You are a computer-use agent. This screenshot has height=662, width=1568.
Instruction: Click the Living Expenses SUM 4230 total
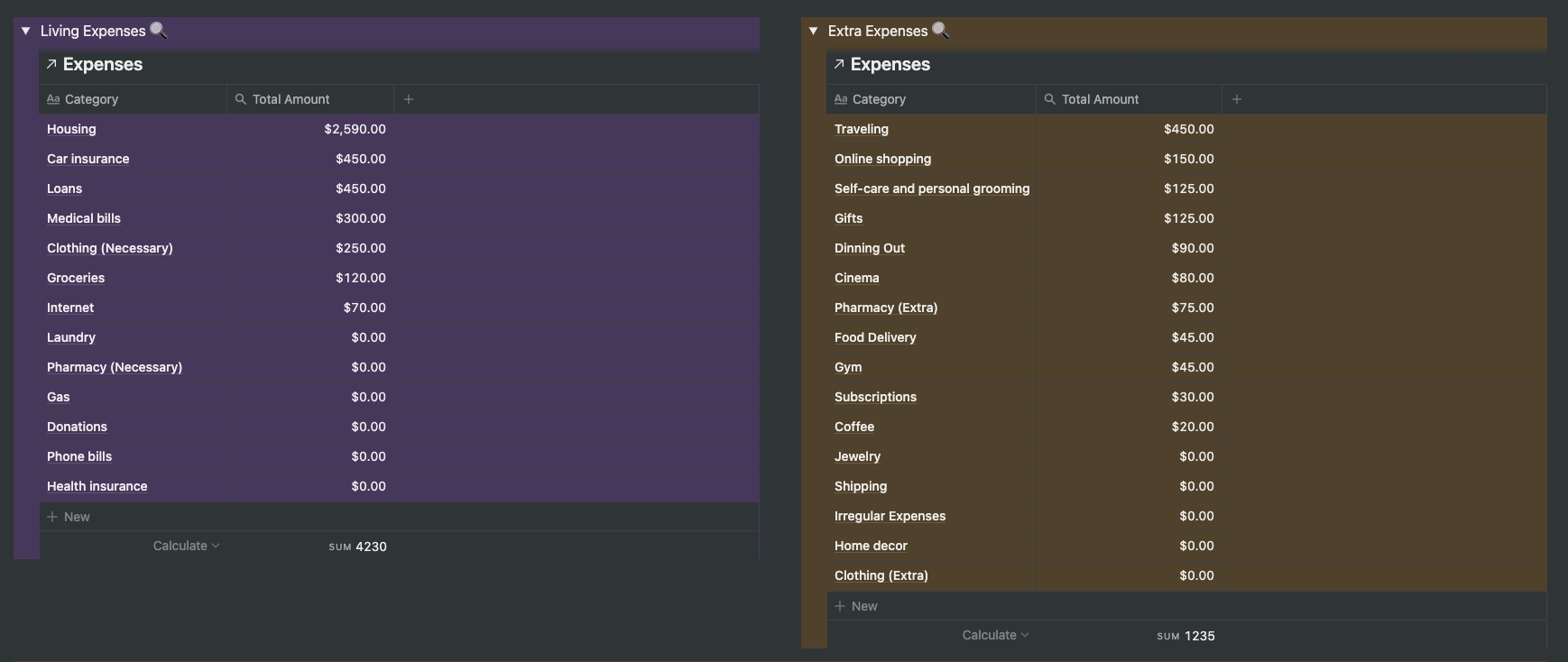coord(358,547)
